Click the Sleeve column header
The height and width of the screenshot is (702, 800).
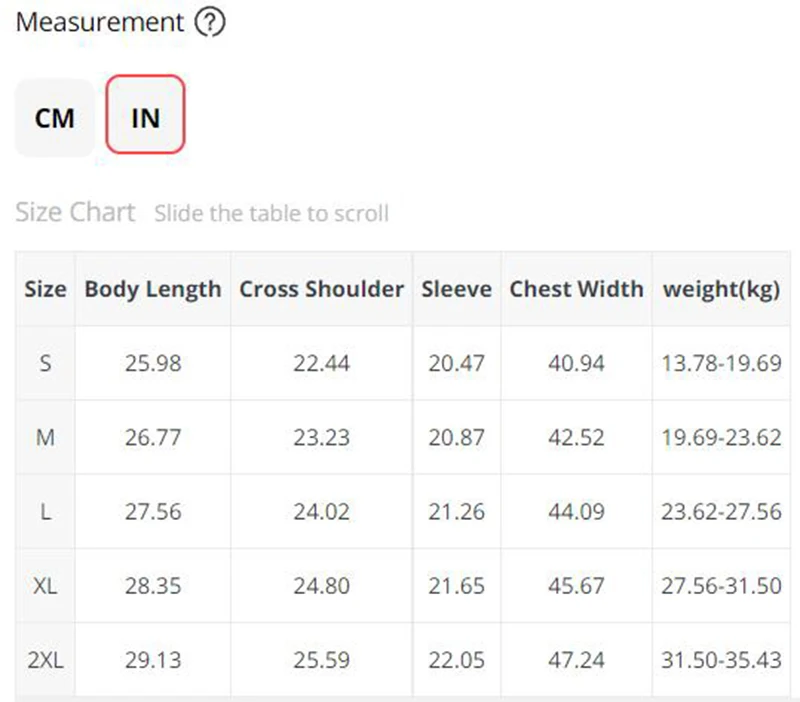[x=457, y=289]
